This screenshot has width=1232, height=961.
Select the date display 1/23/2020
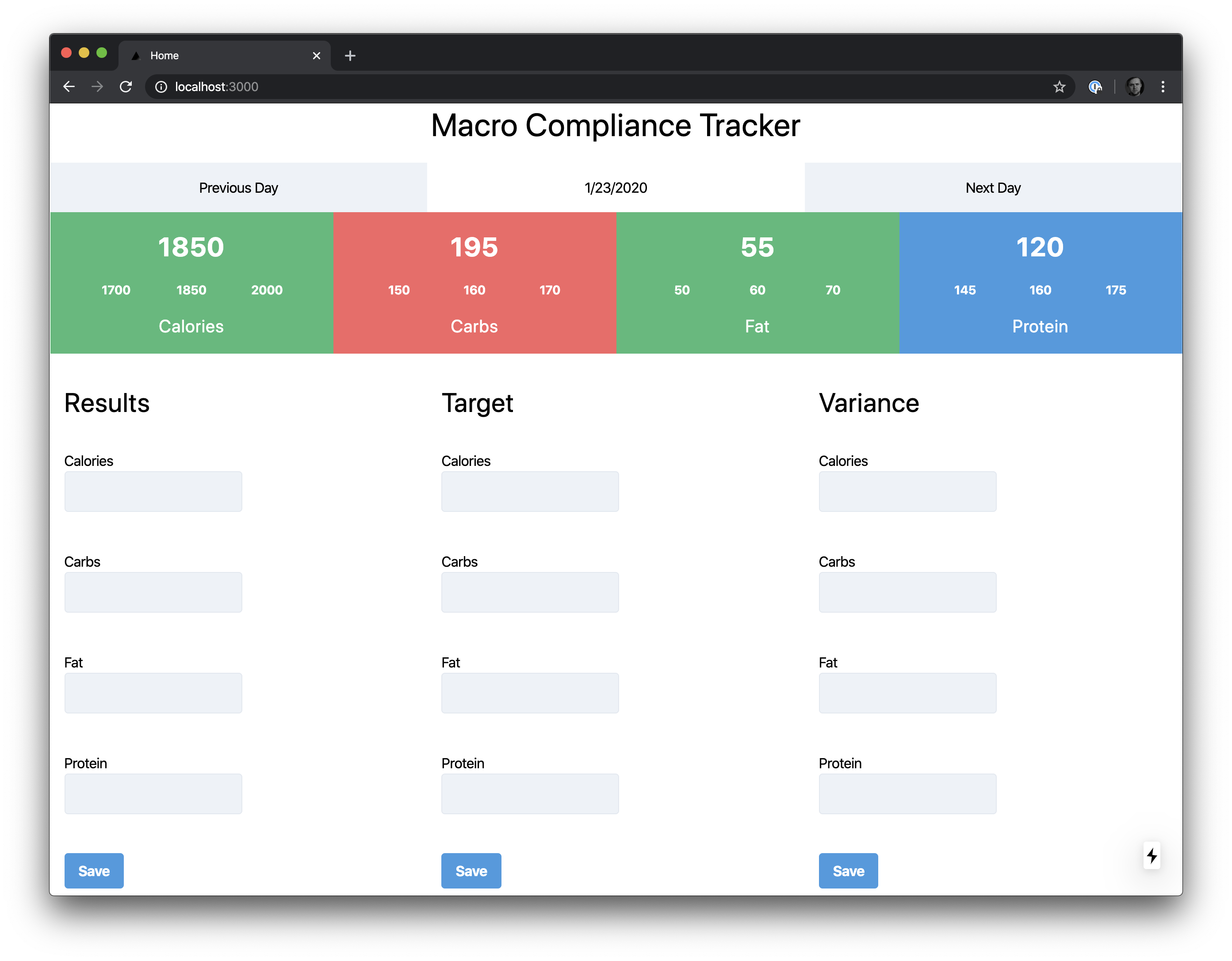point(616,188)
